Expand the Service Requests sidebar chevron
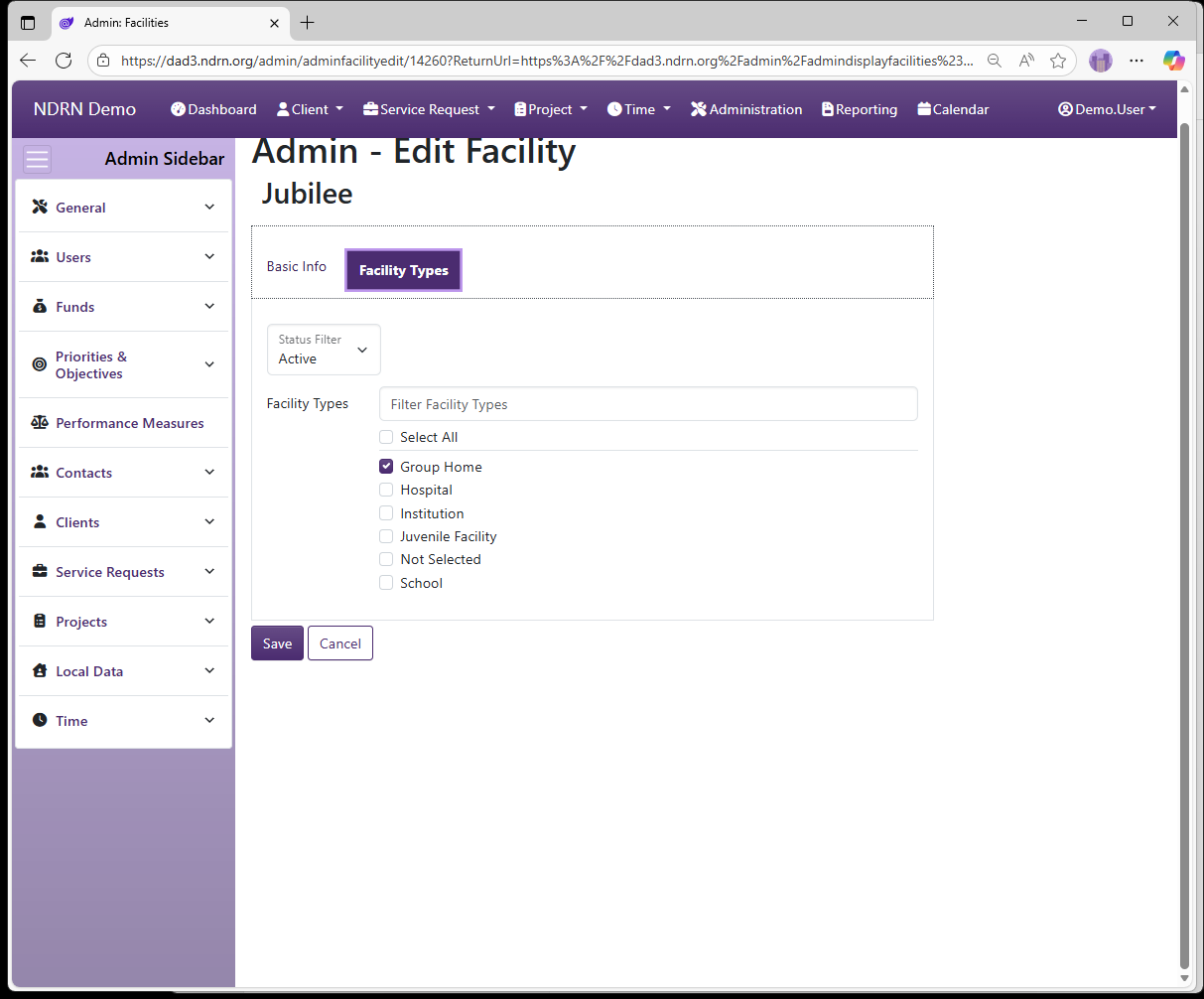The width and height of the screenshot is (1204, 999). (209, 571)
